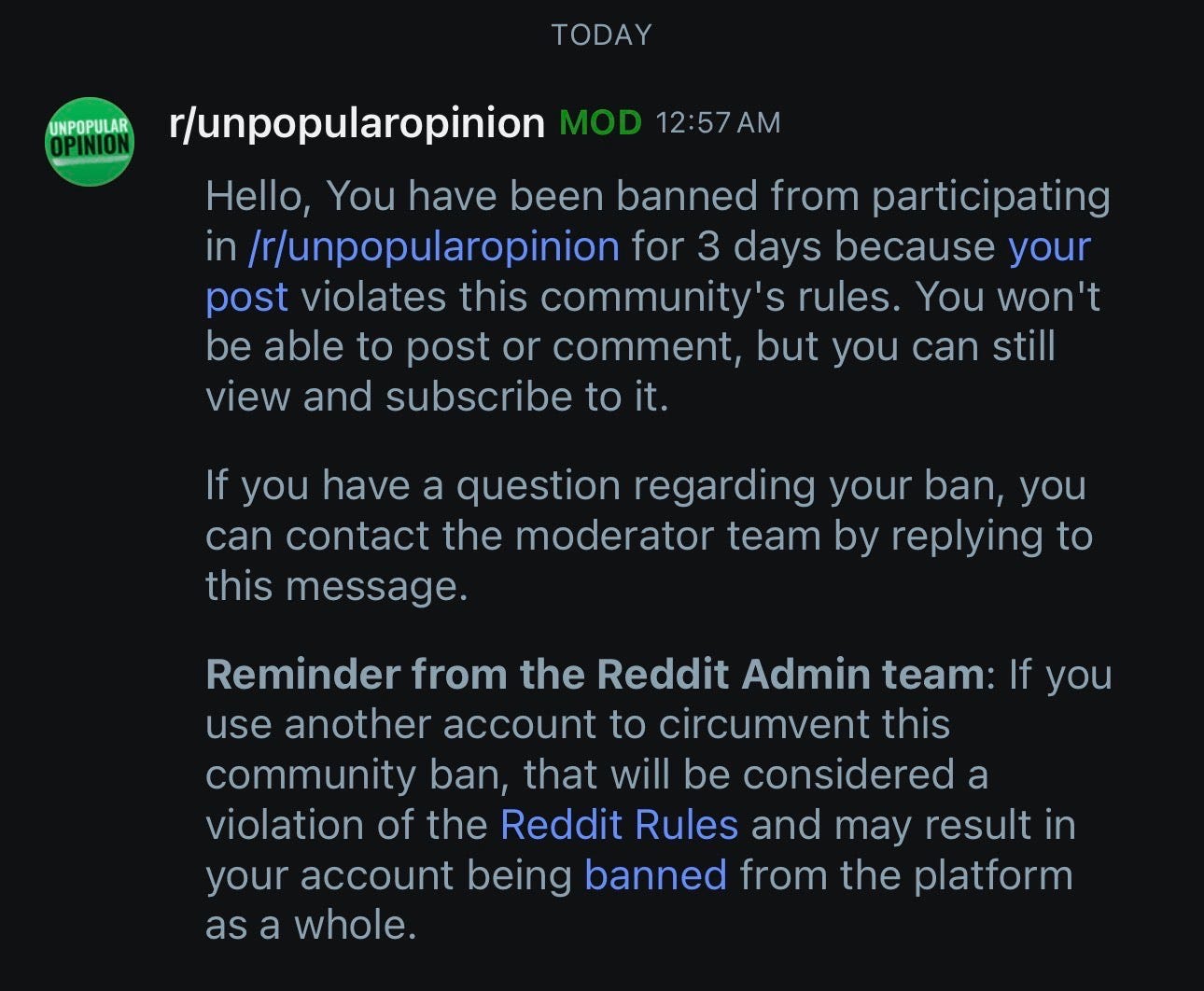Click the 'can contact the moderator team' line
This screenshot has width=1204, height=991.
pos(649,537)
